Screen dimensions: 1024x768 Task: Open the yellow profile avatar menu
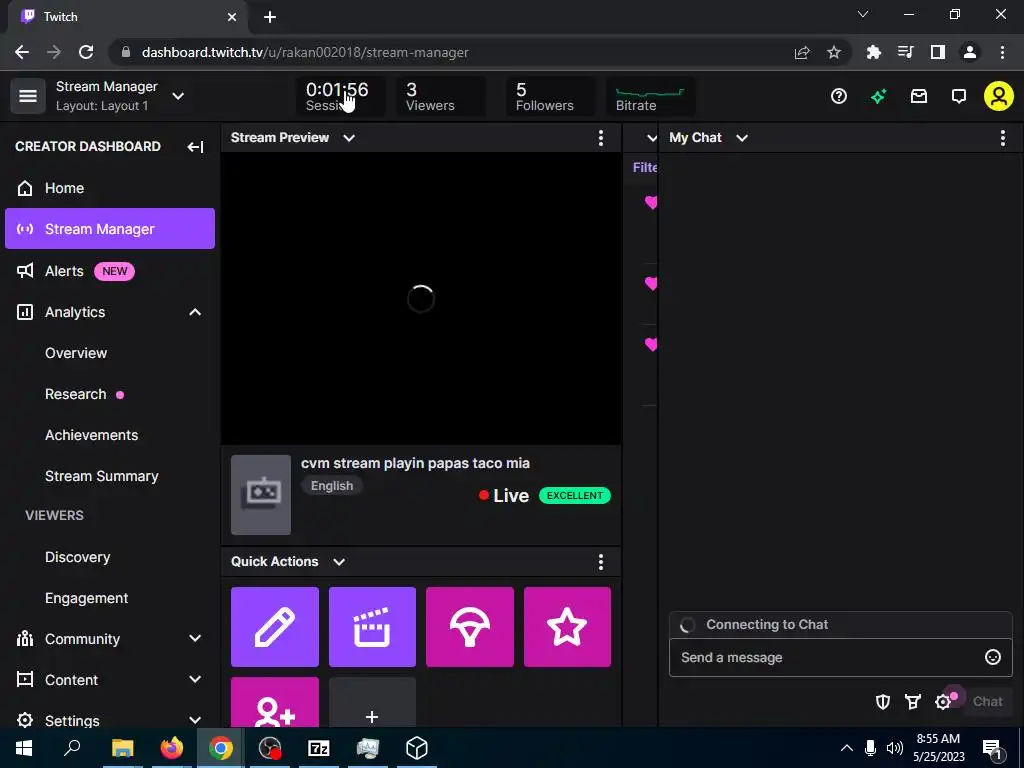(999, 96)
